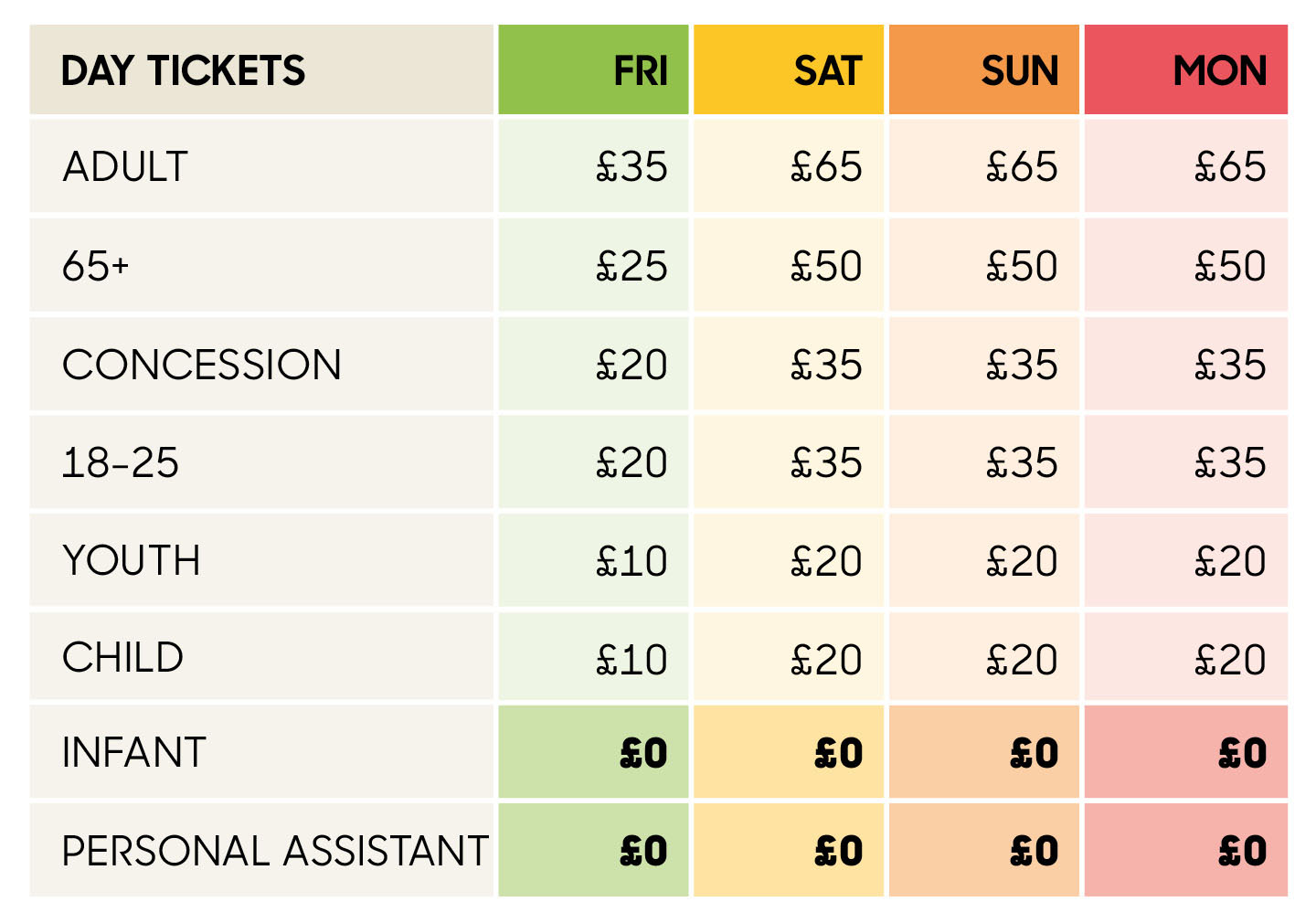This screenshot has height=923, width=1316.
Task: Click the YOUTH row label
Action: [x=131, y=560]
